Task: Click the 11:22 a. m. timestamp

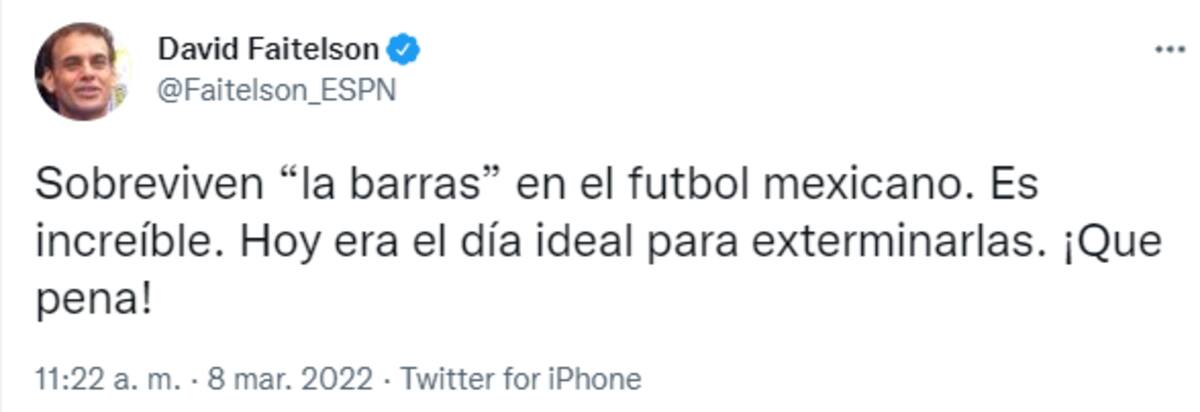Action: coord(108,380)
